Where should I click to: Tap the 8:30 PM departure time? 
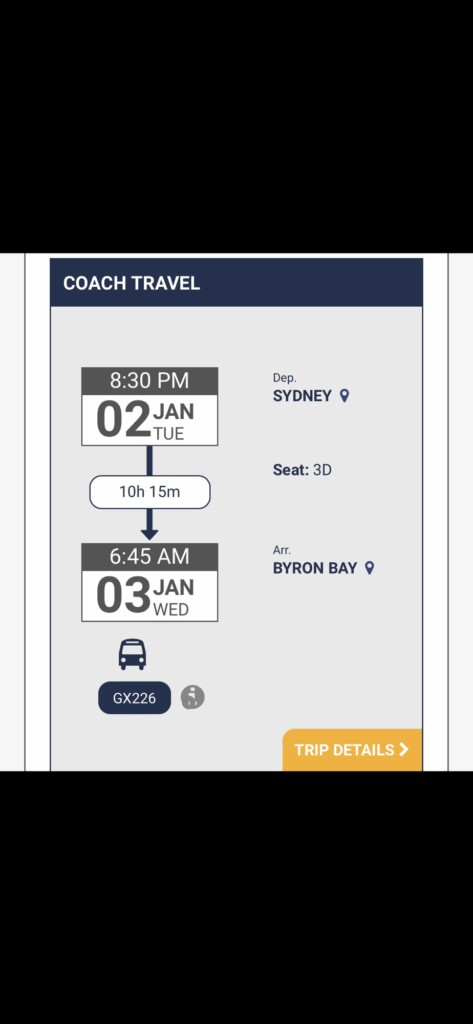[150, 380]
